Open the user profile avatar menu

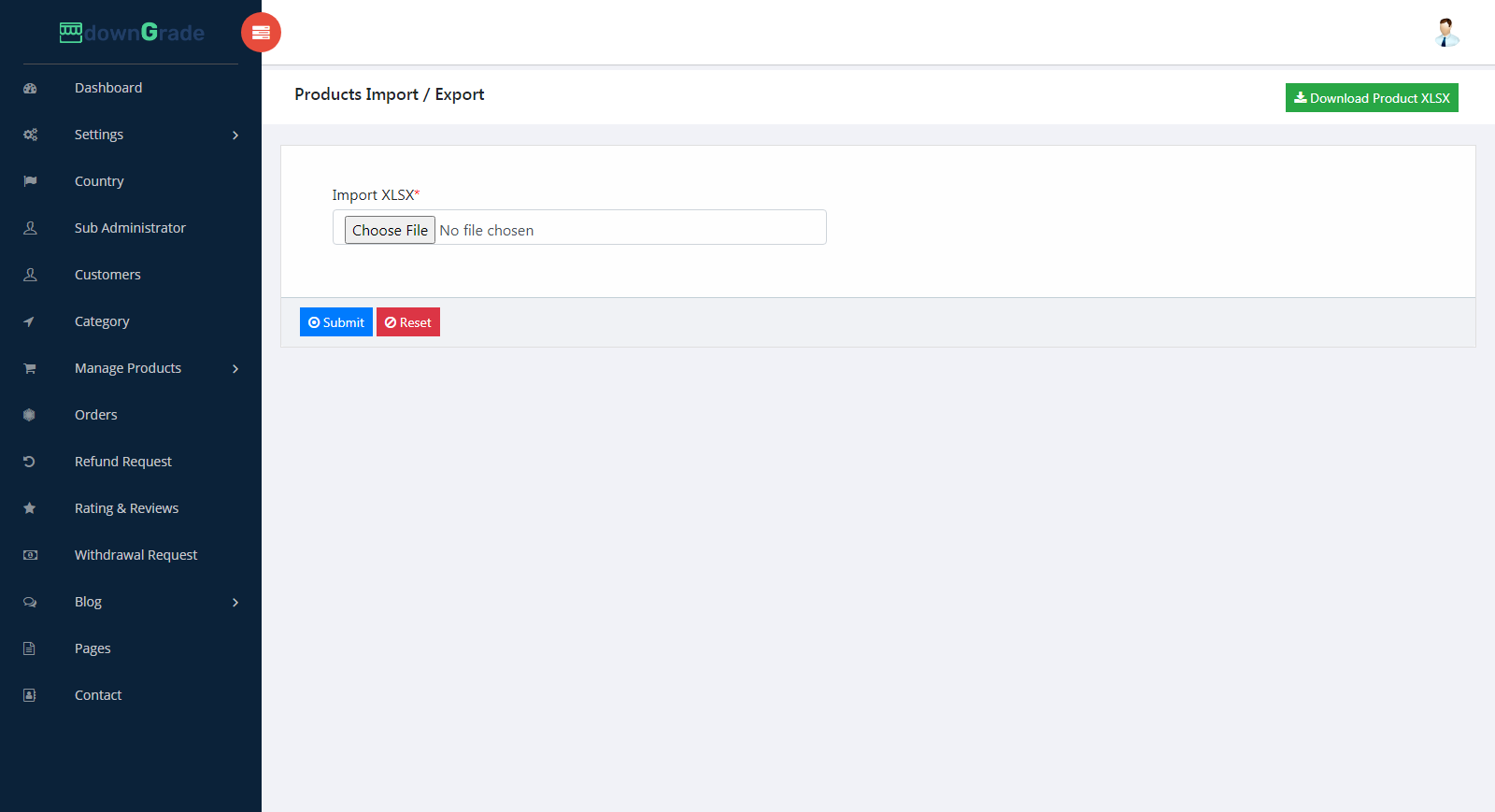pos(1446,33)
